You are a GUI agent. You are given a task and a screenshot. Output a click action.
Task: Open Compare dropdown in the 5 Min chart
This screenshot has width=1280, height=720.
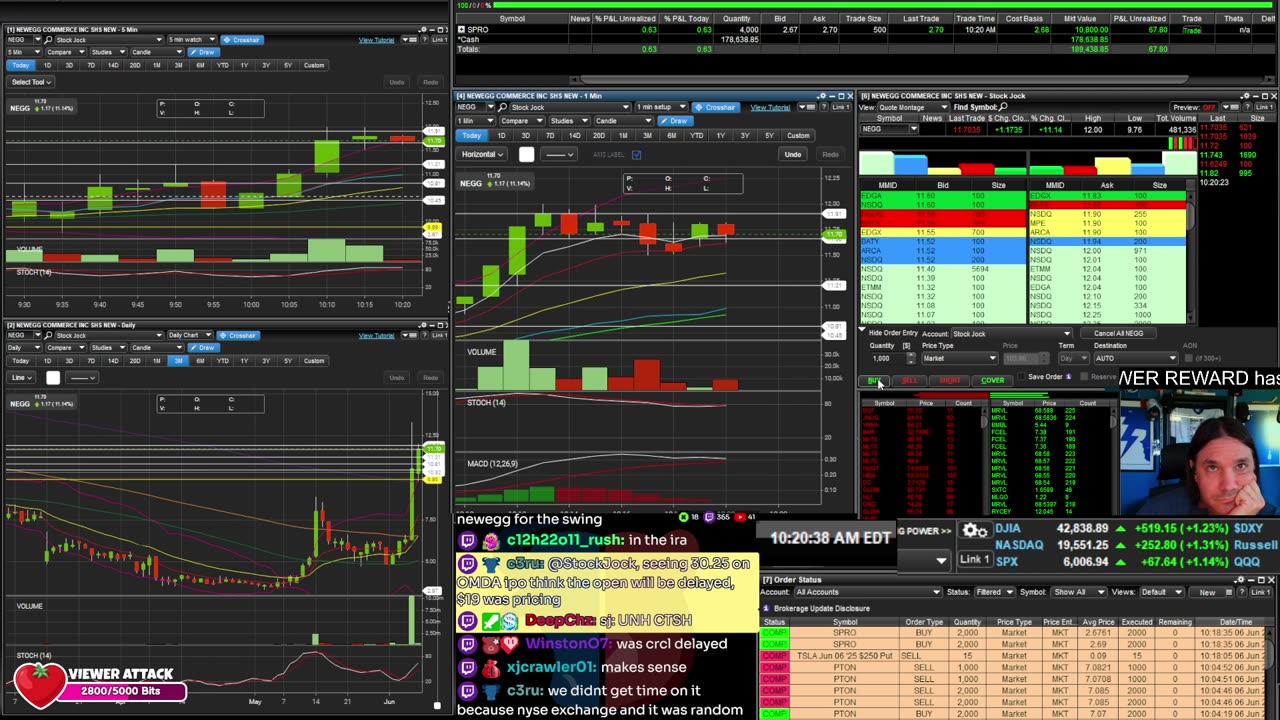tap(68, 52)
